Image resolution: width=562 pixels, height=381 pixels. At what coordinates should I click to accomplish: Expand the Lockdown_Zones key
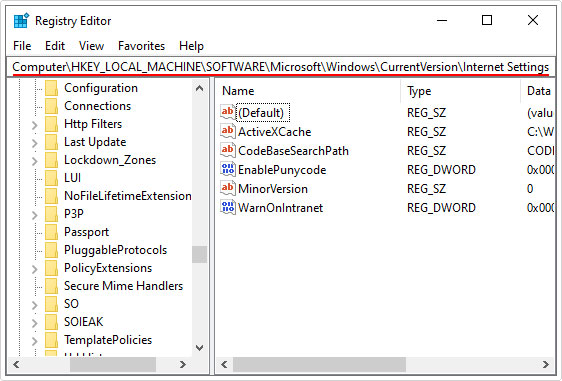tap(34, 161)
